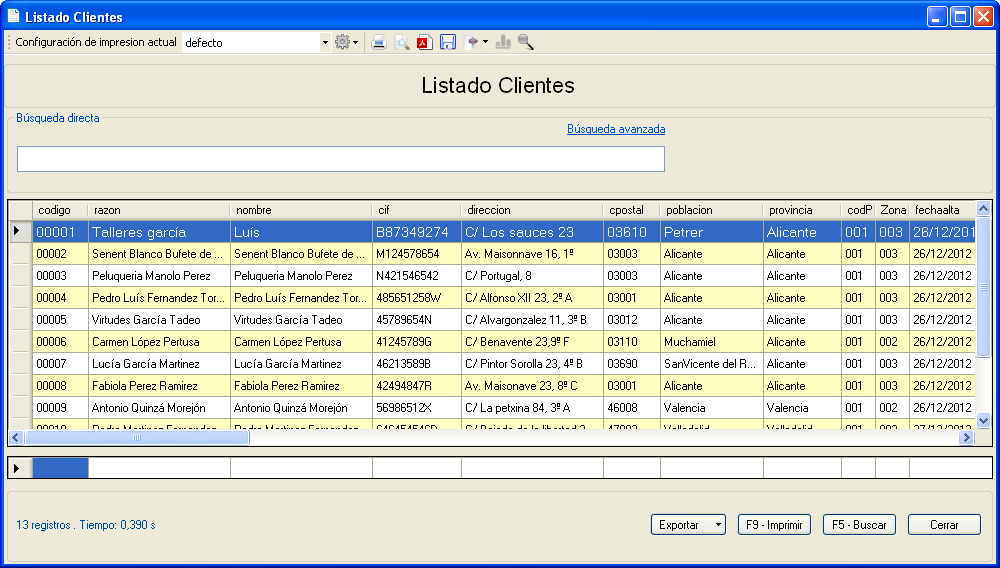
Task: Click the bar chart icon in the toolbar
Action: (x=503, y=42)
